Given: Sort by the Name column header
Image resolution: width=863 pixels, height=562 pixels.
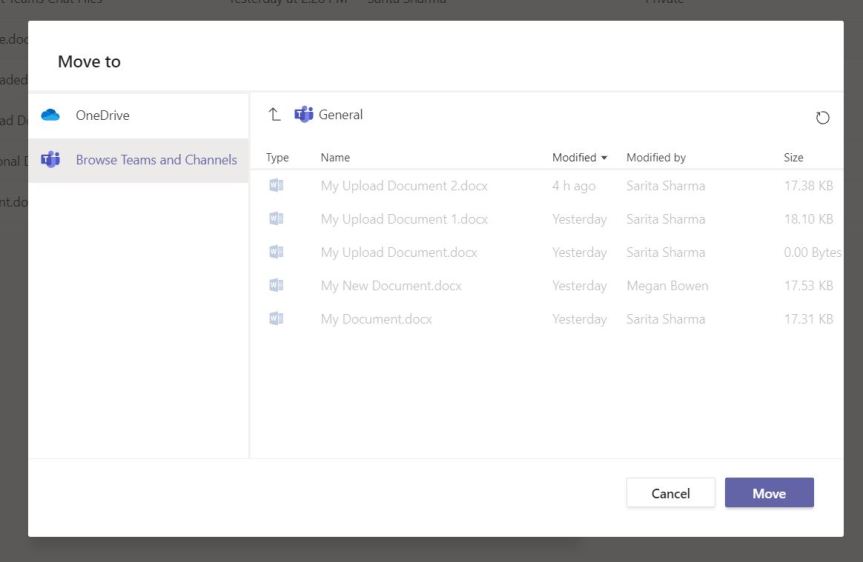Looking at the screenshot, I should [335, 158].
